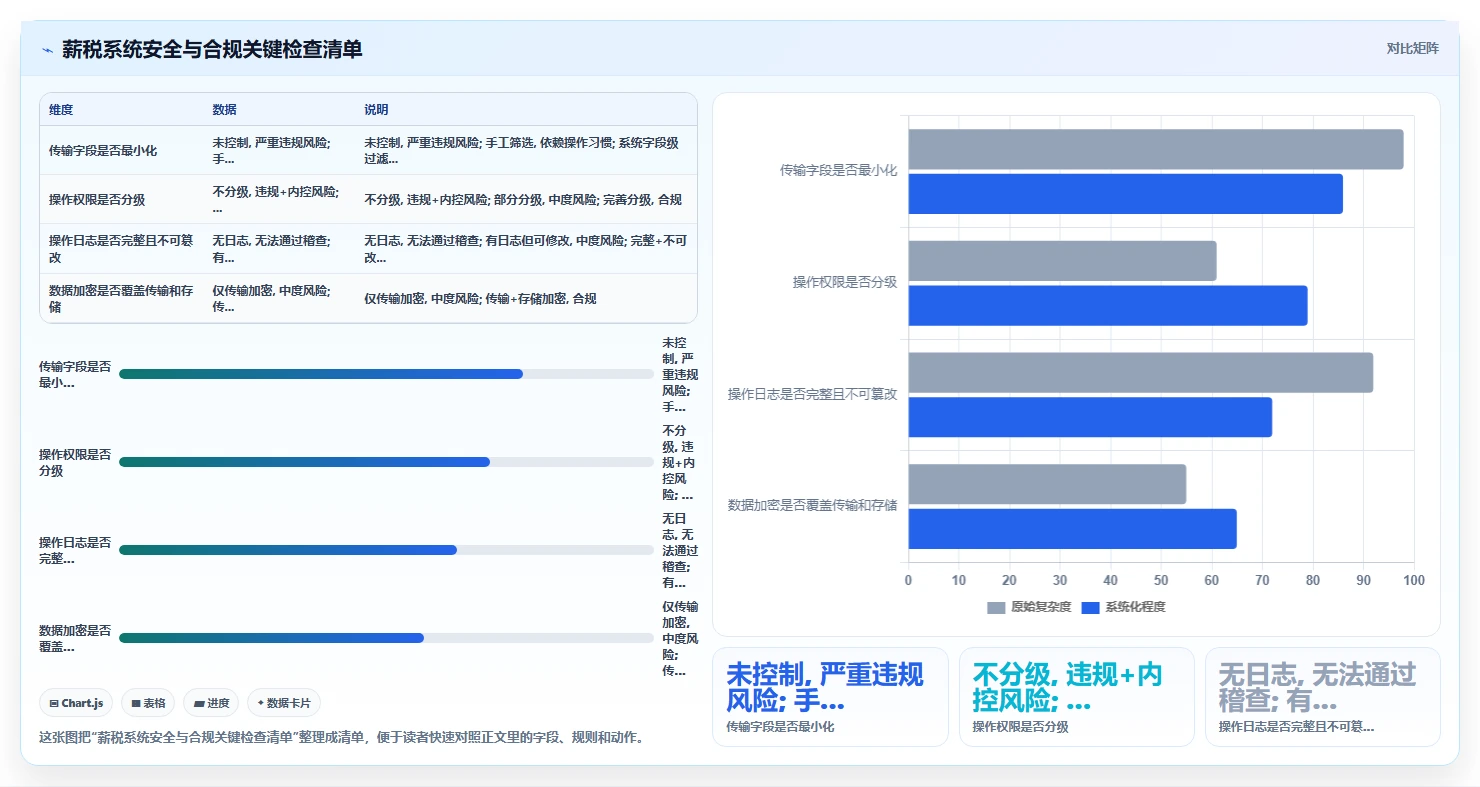
Task: Click gray bar for 操作权限是否分级 in chart
Action: point(1063,261)
